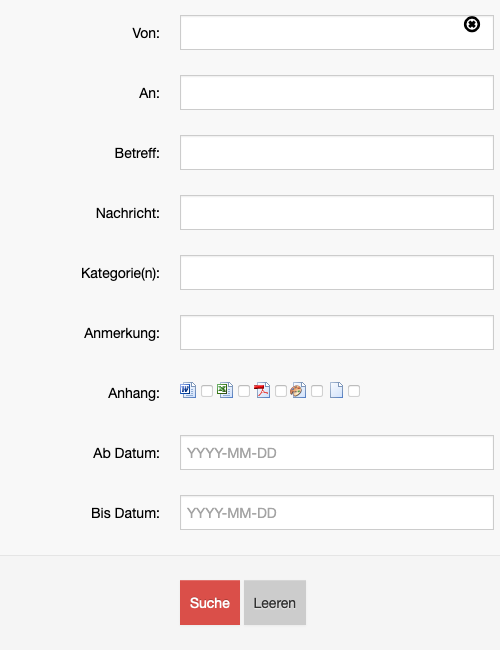Image resolution: width=500 pixels, height=650 pixels.
Task: Click the Excel spreadsheet attachment icon
Action: [x=225, y=390]
